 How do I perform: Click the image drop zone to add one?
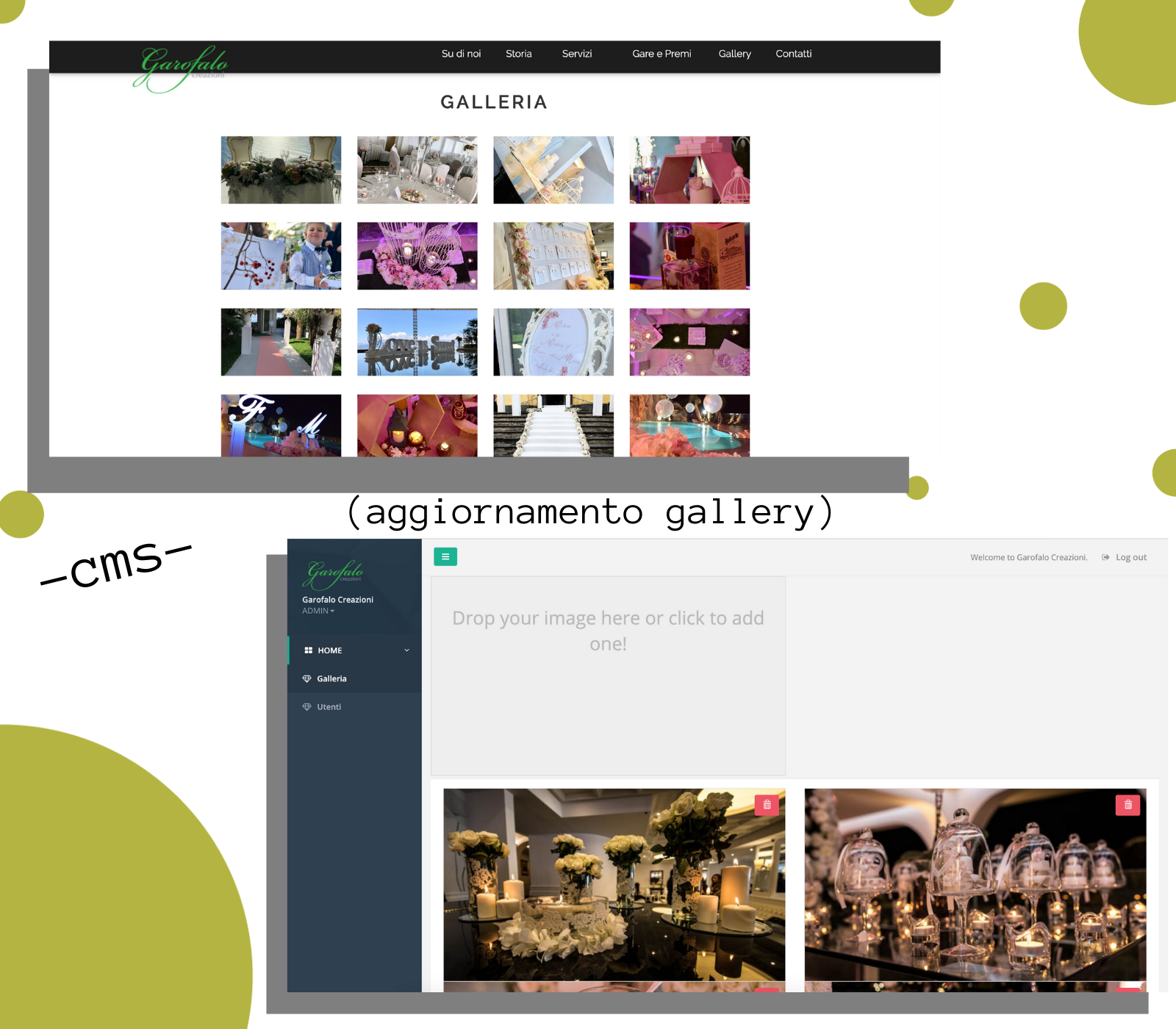(x=608, y=675)
